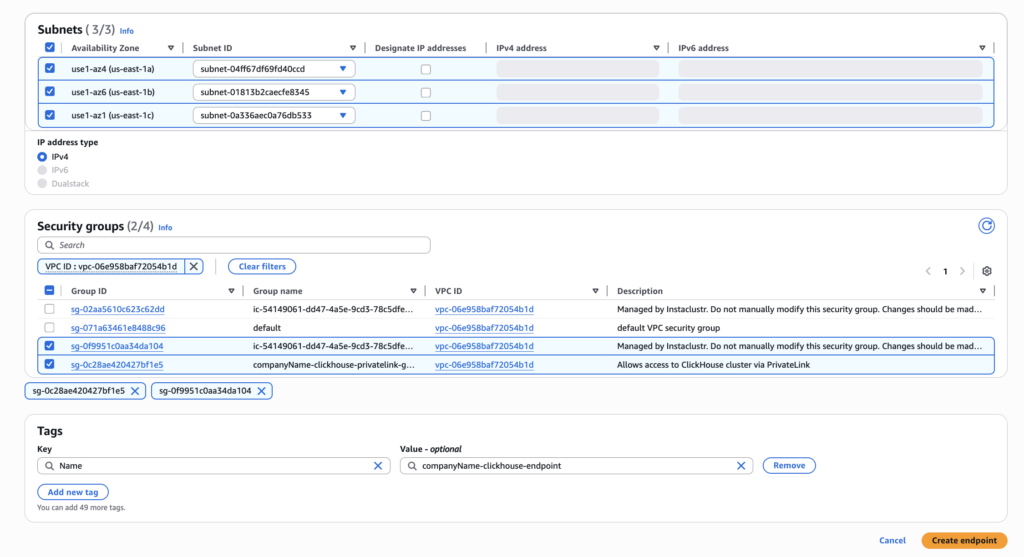Click the refresh security groups icon
The width and height of the screenshot is (1024, 557).
[x=986, y=226]
